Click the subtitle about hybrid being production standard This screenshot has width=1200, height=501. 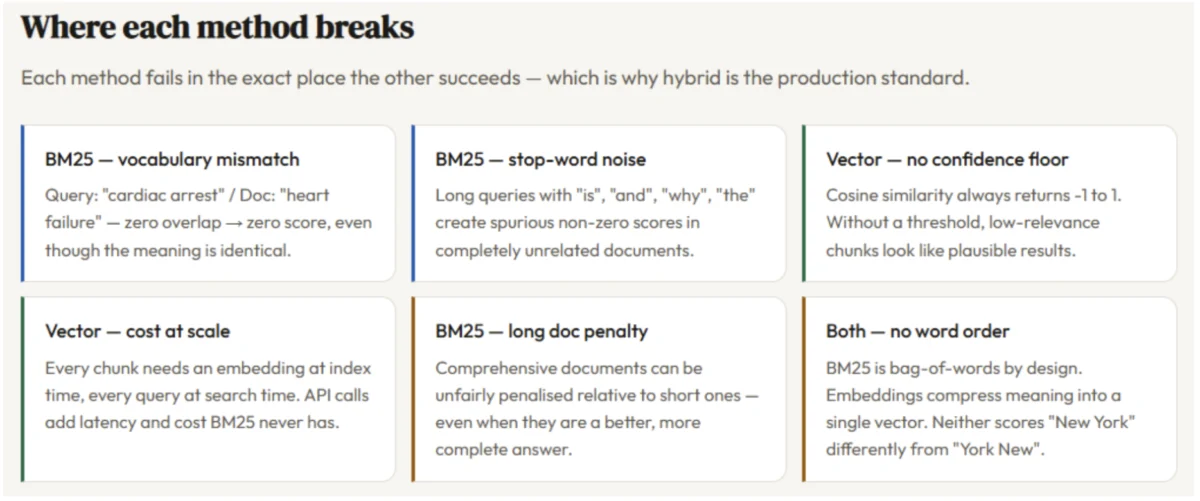tap(495, 78)
